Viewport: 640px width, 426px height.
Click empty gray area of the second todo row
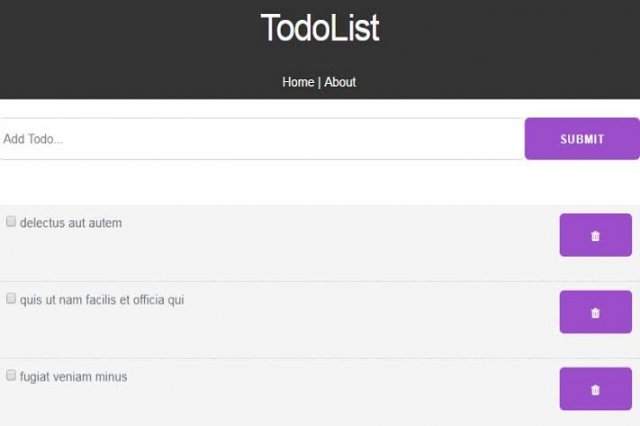point(327,331)
